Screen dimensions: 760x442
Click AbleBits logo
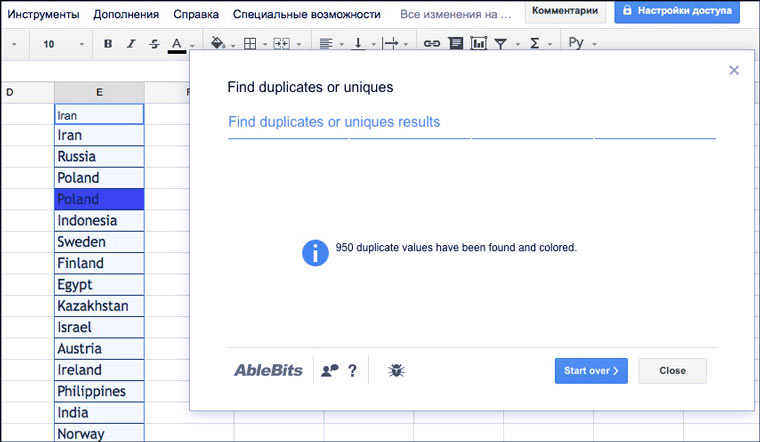pyautogui.click(x=269, y=370)
